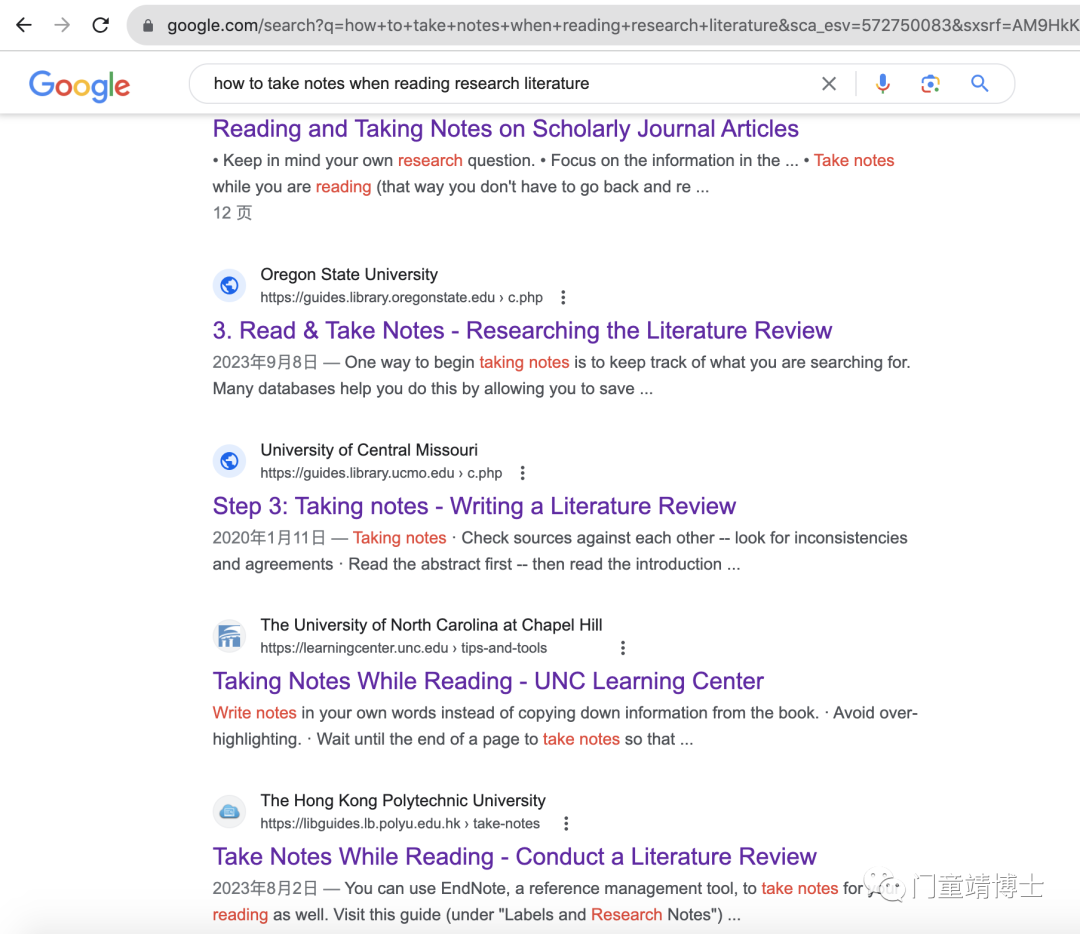Click University of Central Missouri favicon

[x=229, y=461]
